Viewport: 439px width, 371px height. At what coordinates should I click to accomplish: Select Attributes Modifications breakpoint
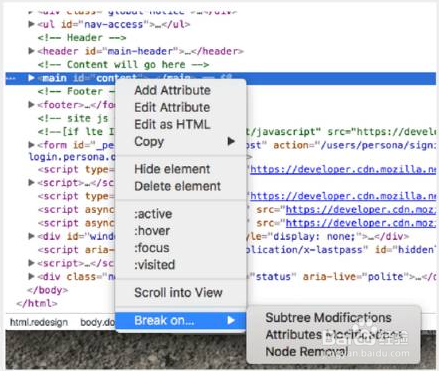(x=333, y=335)
